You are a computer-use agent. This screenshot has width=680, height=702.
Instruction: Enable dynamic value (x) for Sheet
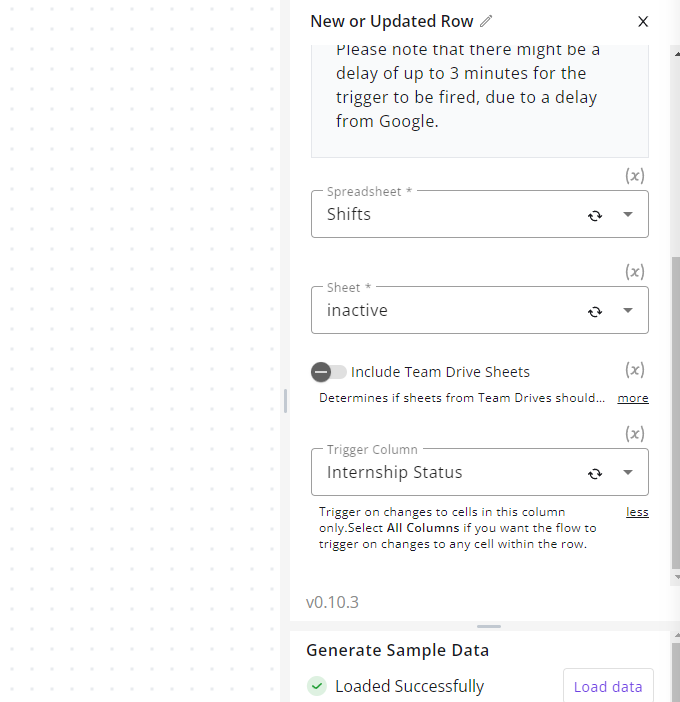[x=635, y=272]
